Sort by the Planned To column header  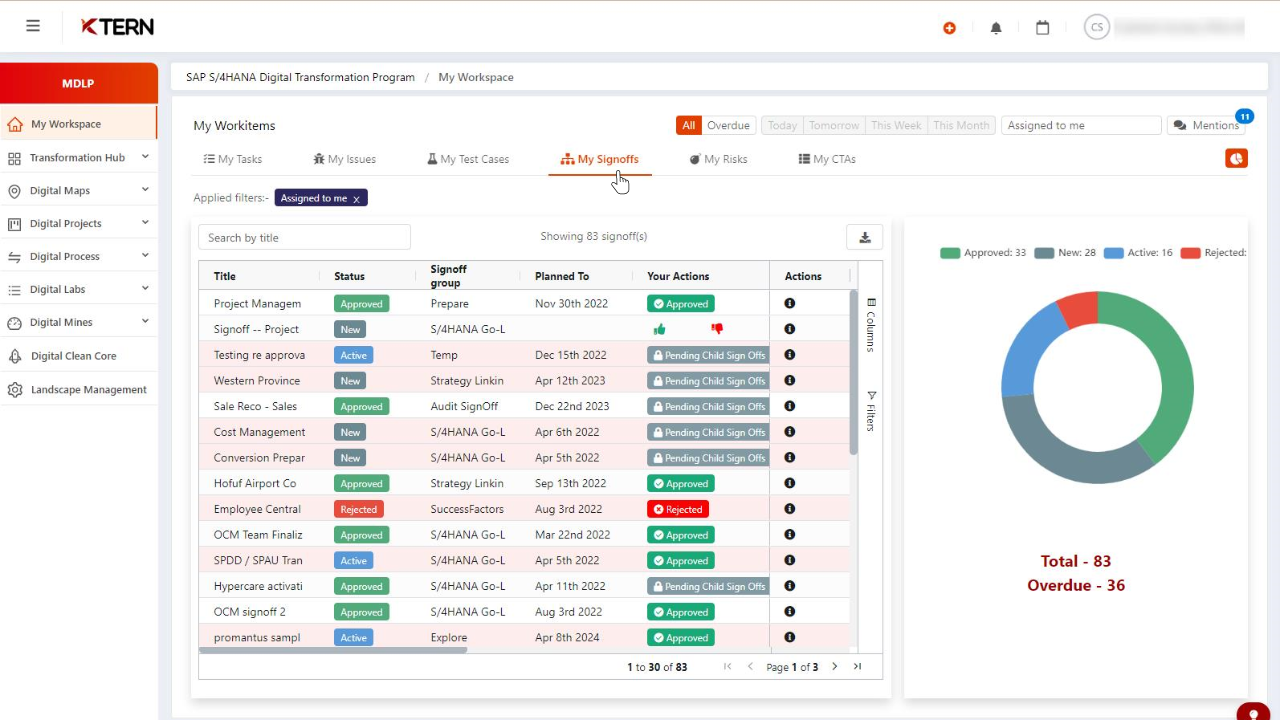(562, 276)
